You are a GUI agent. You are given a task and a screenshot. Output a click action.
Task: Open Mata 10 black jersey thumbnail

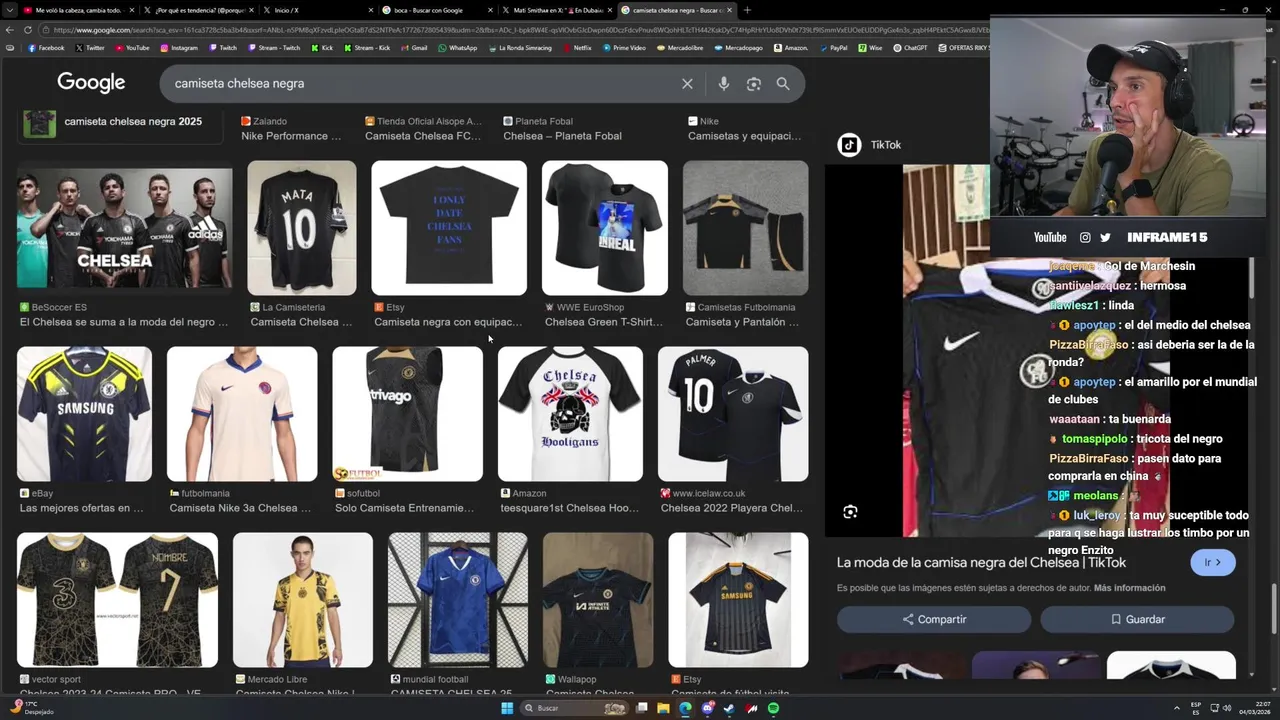[302, 228]
